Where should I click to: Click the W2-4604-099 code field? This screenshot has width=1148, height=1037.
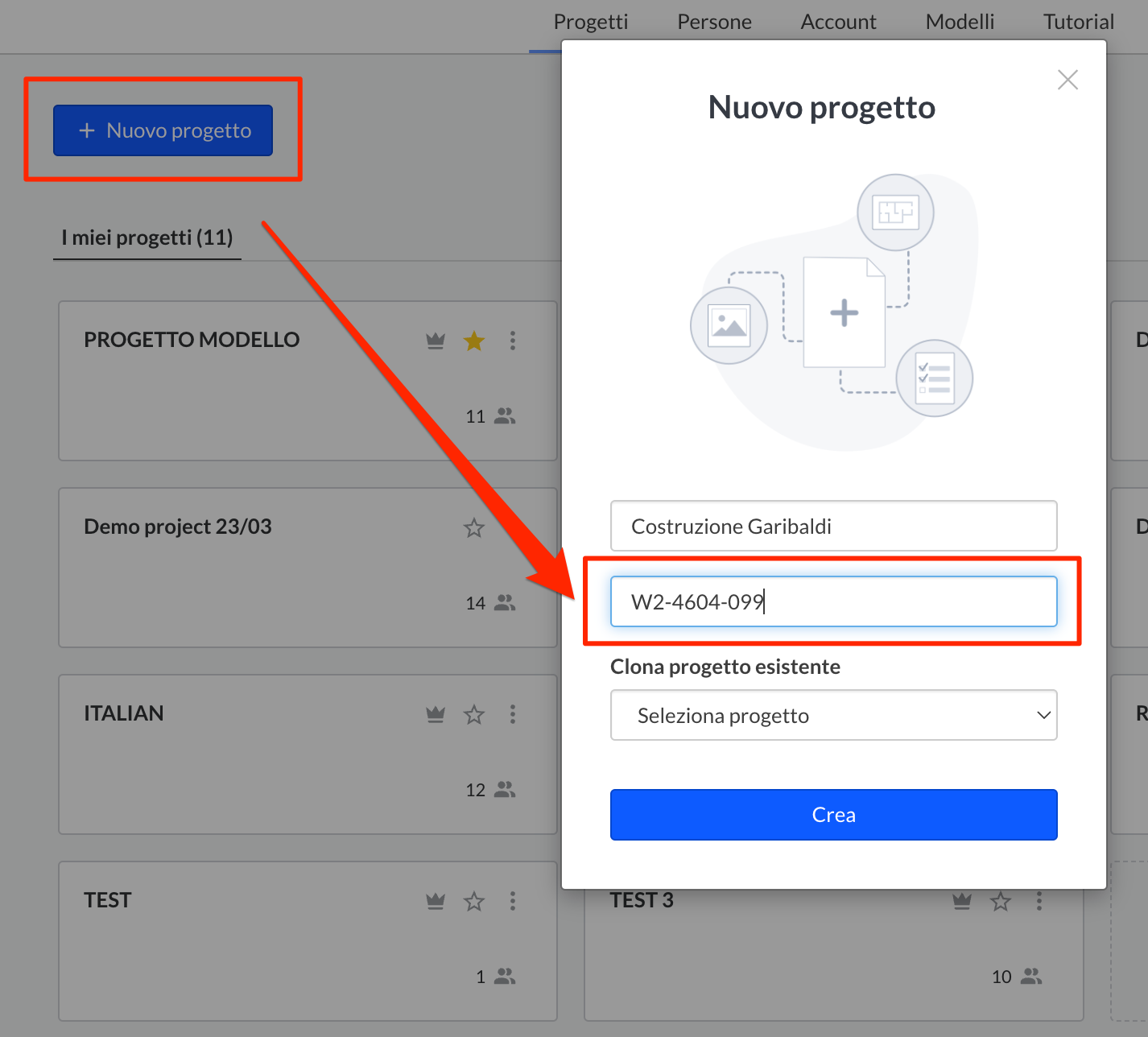tap(833, 601)
